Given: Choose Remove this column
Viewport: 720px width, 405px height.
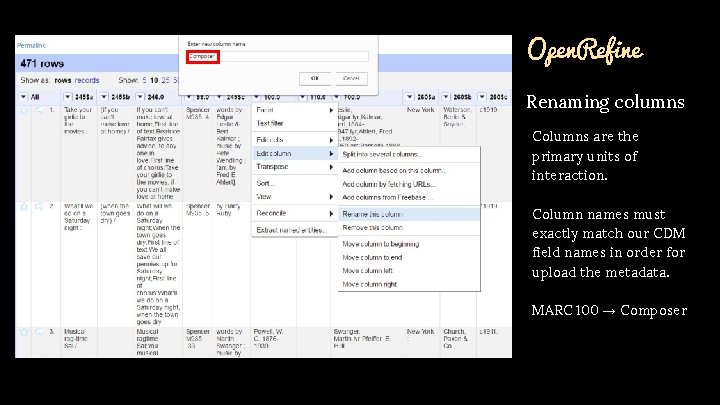Looking at the screenshot, I should 409,227.
